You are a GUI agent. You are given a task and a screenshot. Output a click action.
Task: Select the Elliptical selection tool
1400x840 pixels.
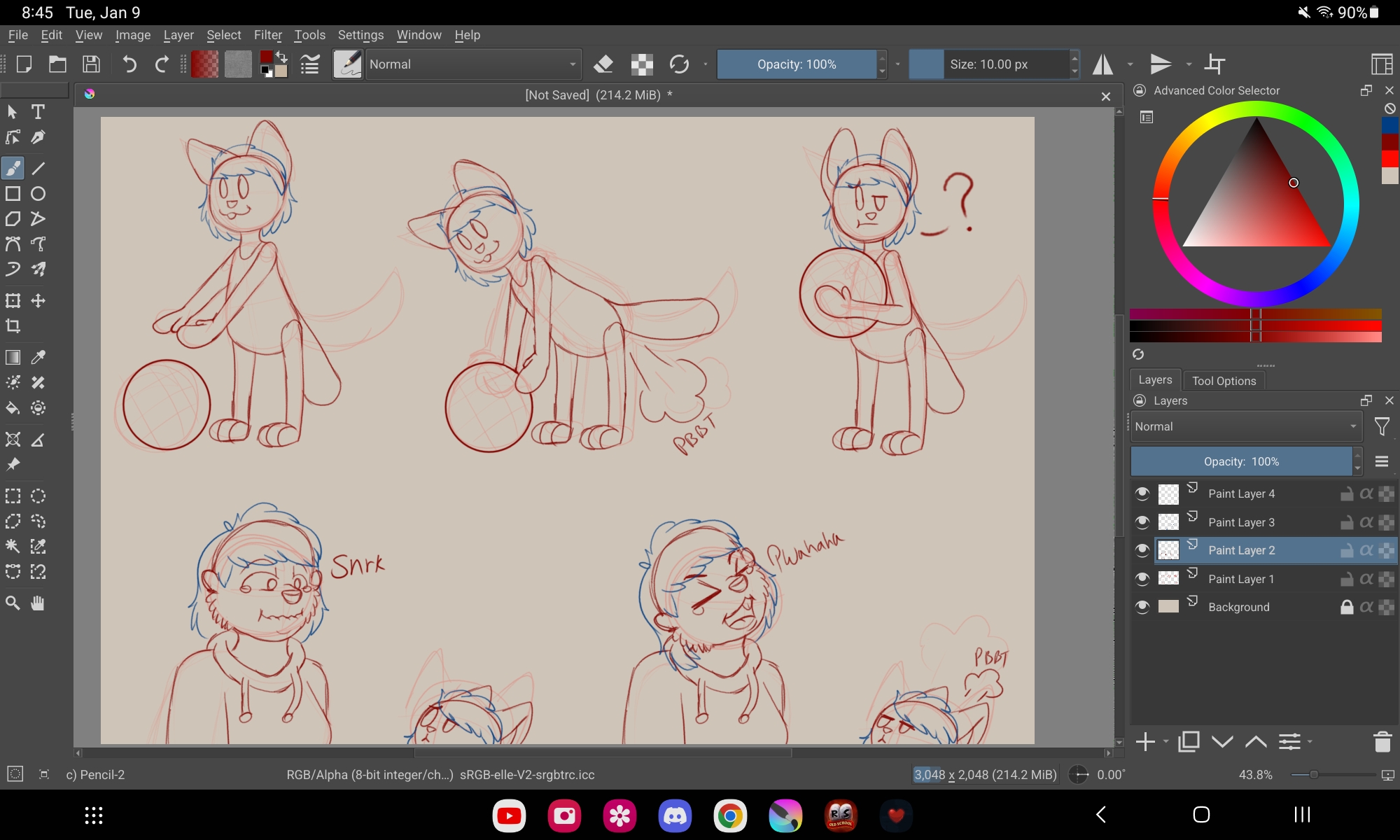pos(38,496)
